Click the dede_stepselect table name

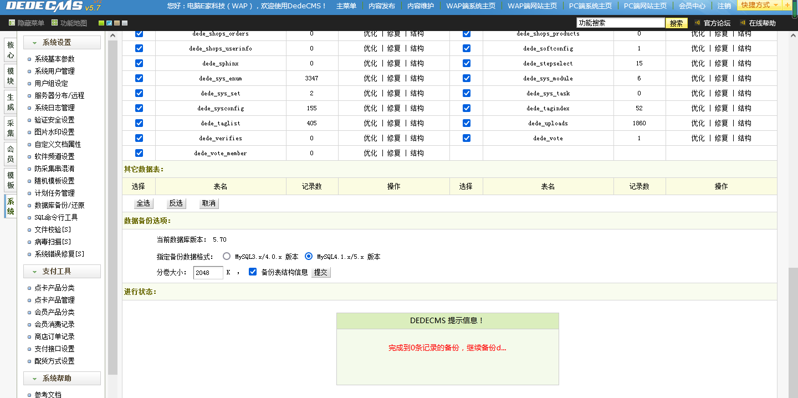coord(548,64)
